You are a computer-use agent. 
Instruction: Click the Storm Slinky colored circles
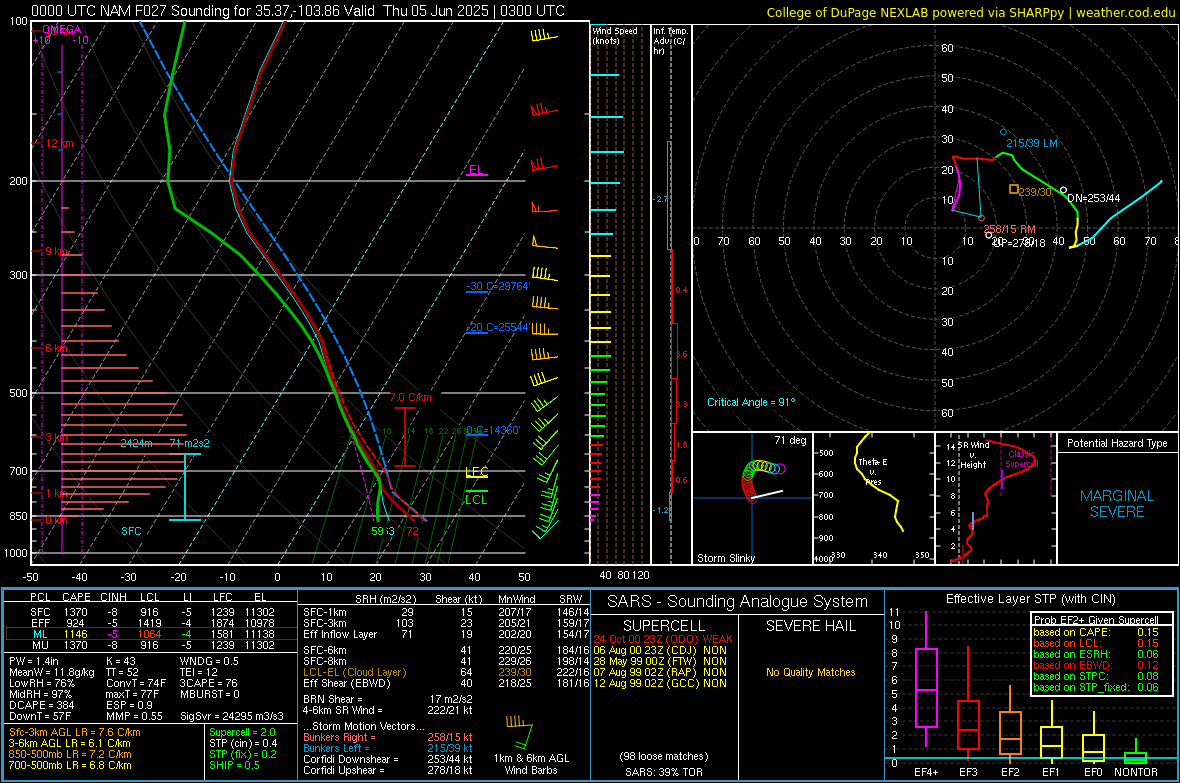762,480
